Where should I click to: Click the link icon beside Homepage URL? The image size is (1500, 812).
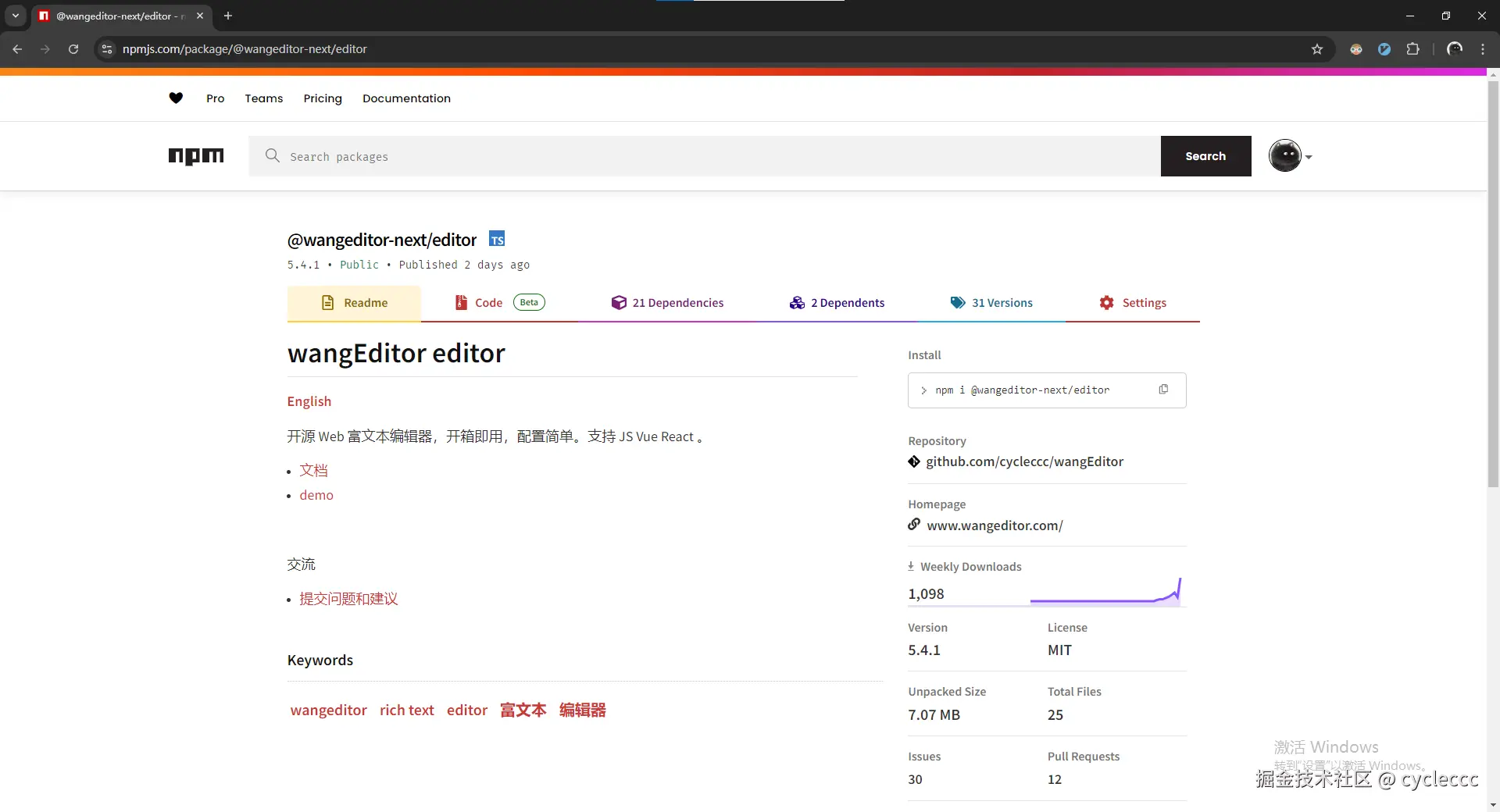[914, 525]
